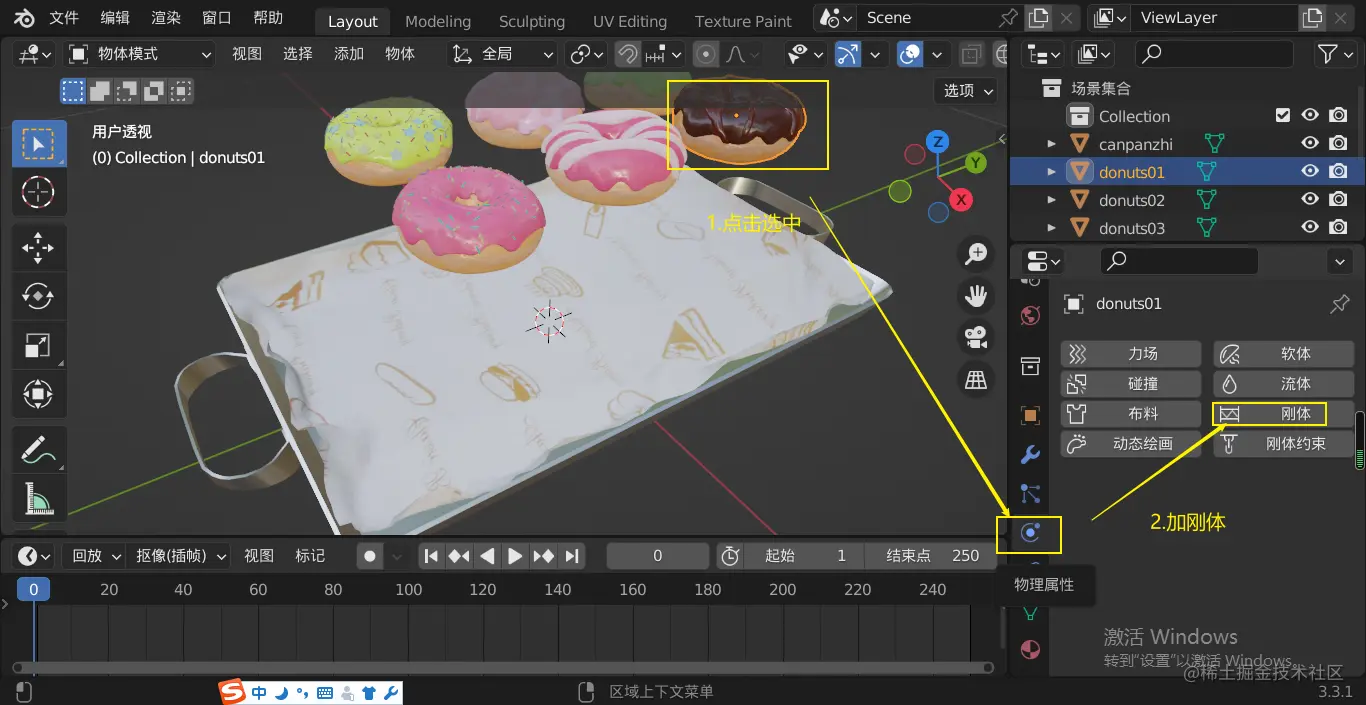Hide canpanzhi with its eye icon

(1310, 144)
